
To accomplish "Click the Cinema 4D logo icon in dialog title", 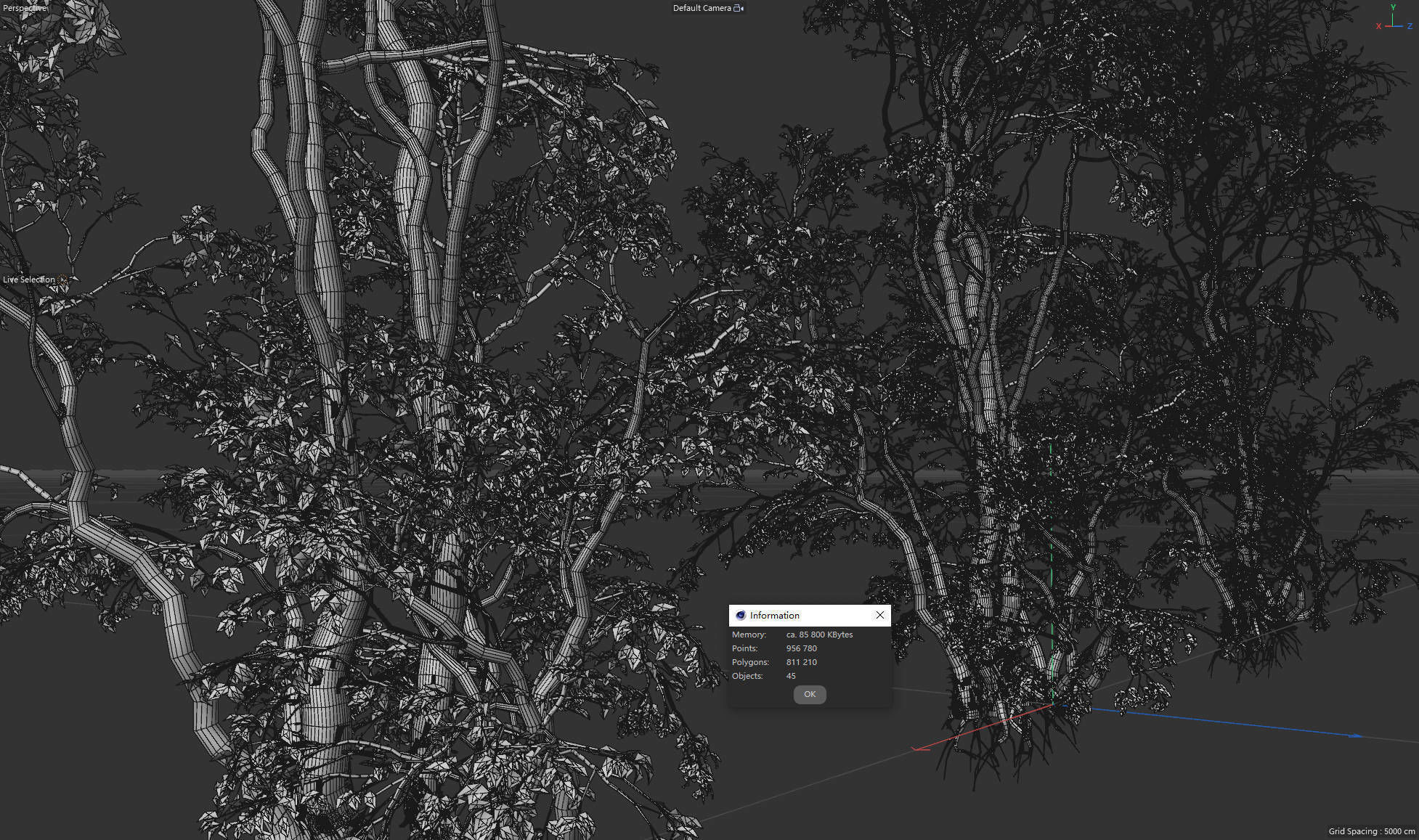I will [x=740, y=615].
